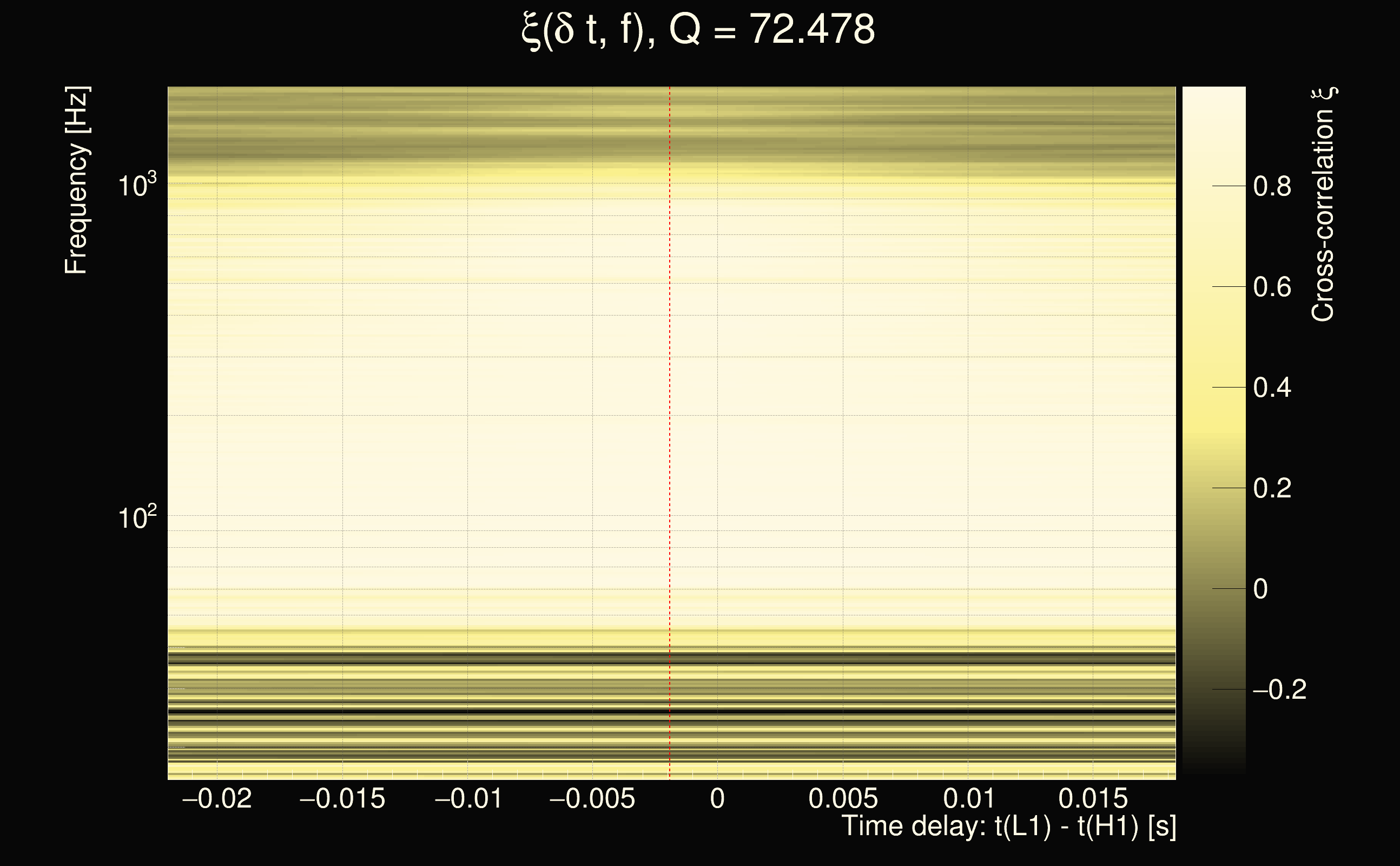Click the –0.02 time delay tick label

coord(217,798)
